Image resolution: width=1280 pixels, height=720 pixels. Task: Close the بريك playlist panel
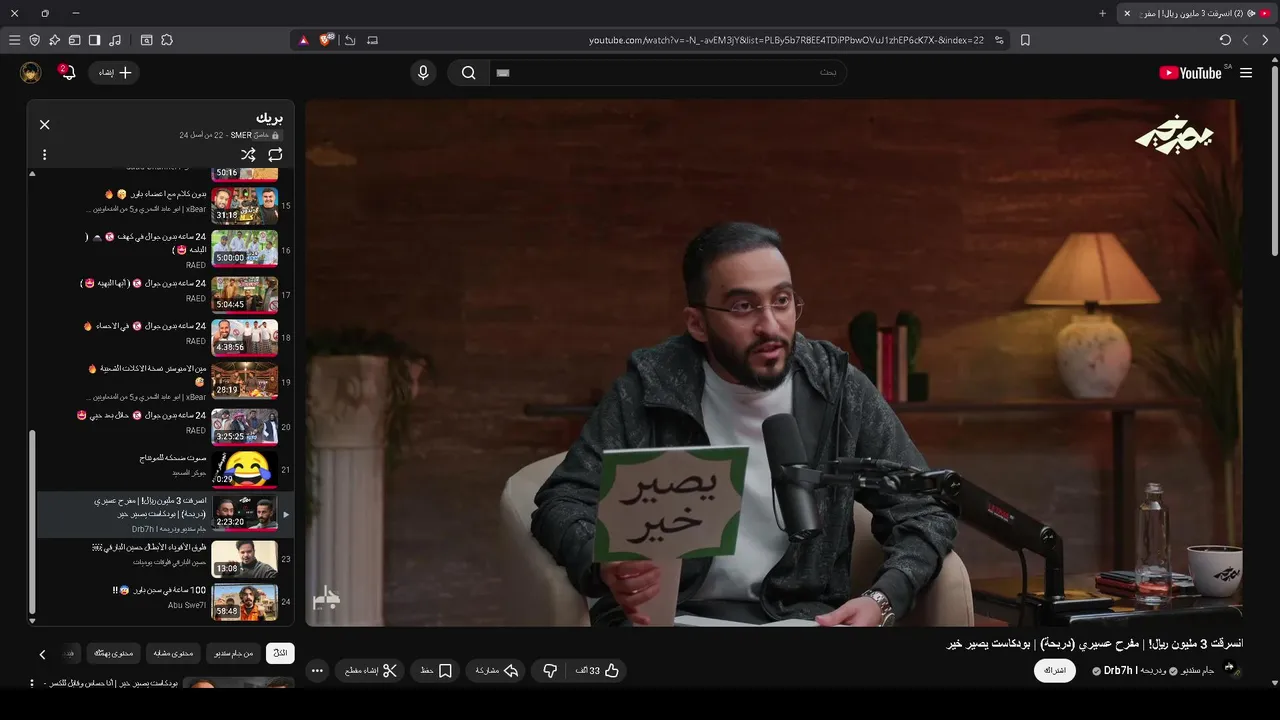point(44,124)
